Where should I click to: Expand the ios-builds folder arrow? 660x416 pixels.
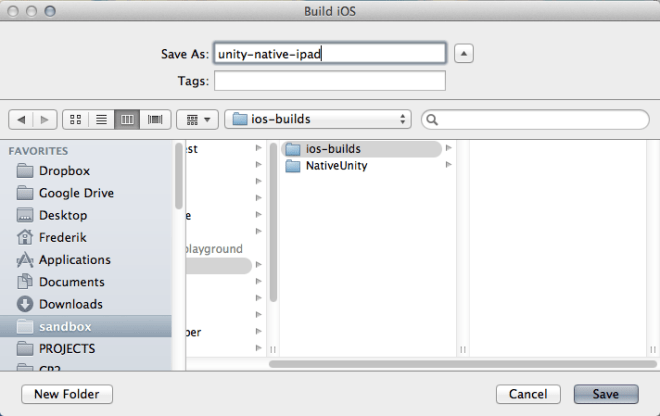click(449, 148)
